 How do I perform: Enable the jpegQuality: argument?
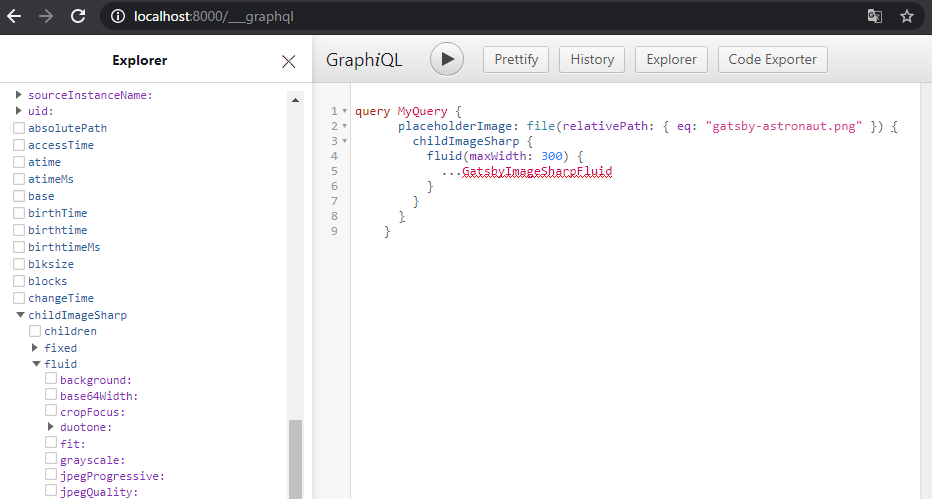[x=51, y=491]
